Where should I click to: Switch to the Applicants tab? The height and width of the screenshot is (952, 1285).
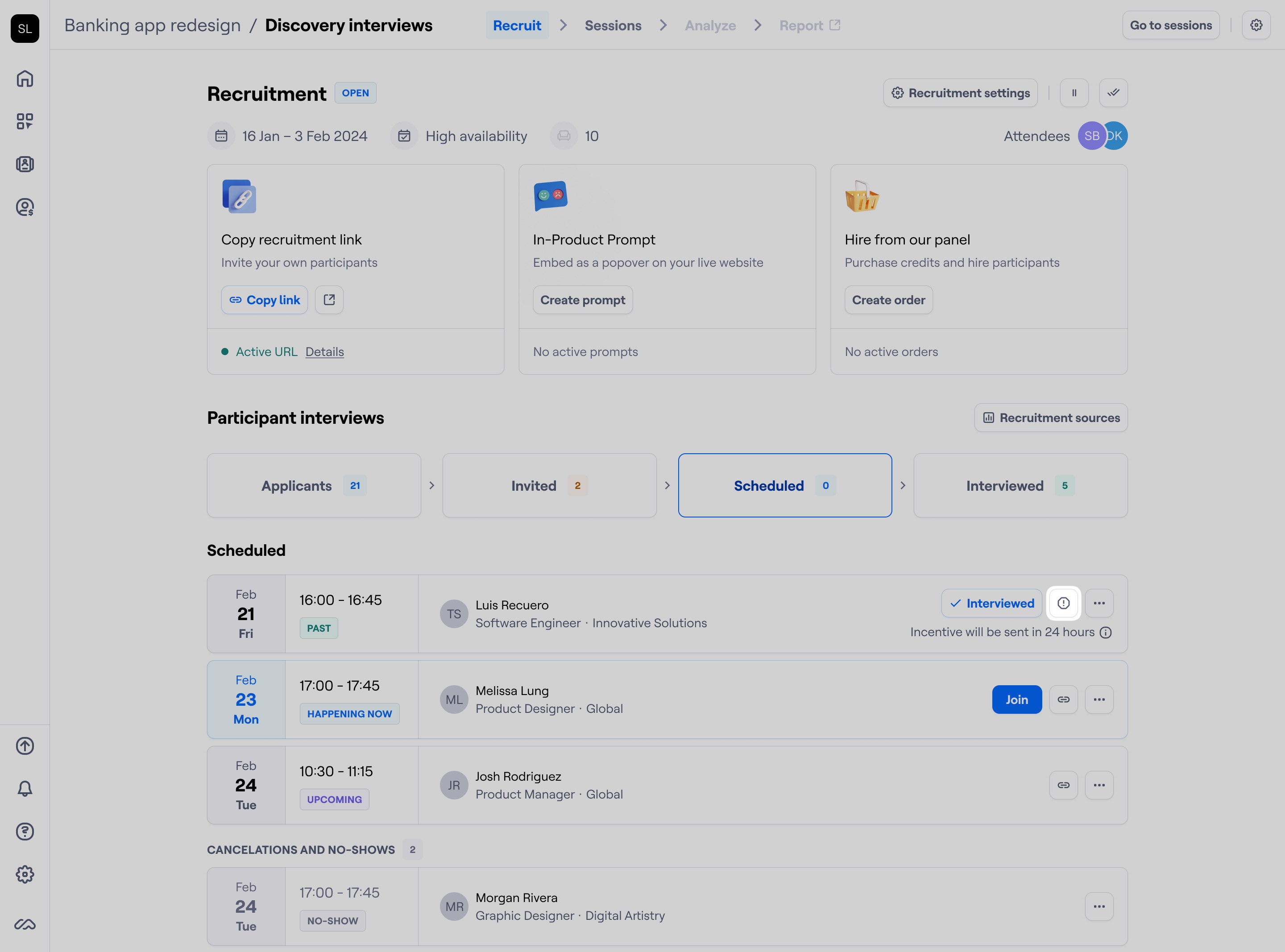coord(314,486)
